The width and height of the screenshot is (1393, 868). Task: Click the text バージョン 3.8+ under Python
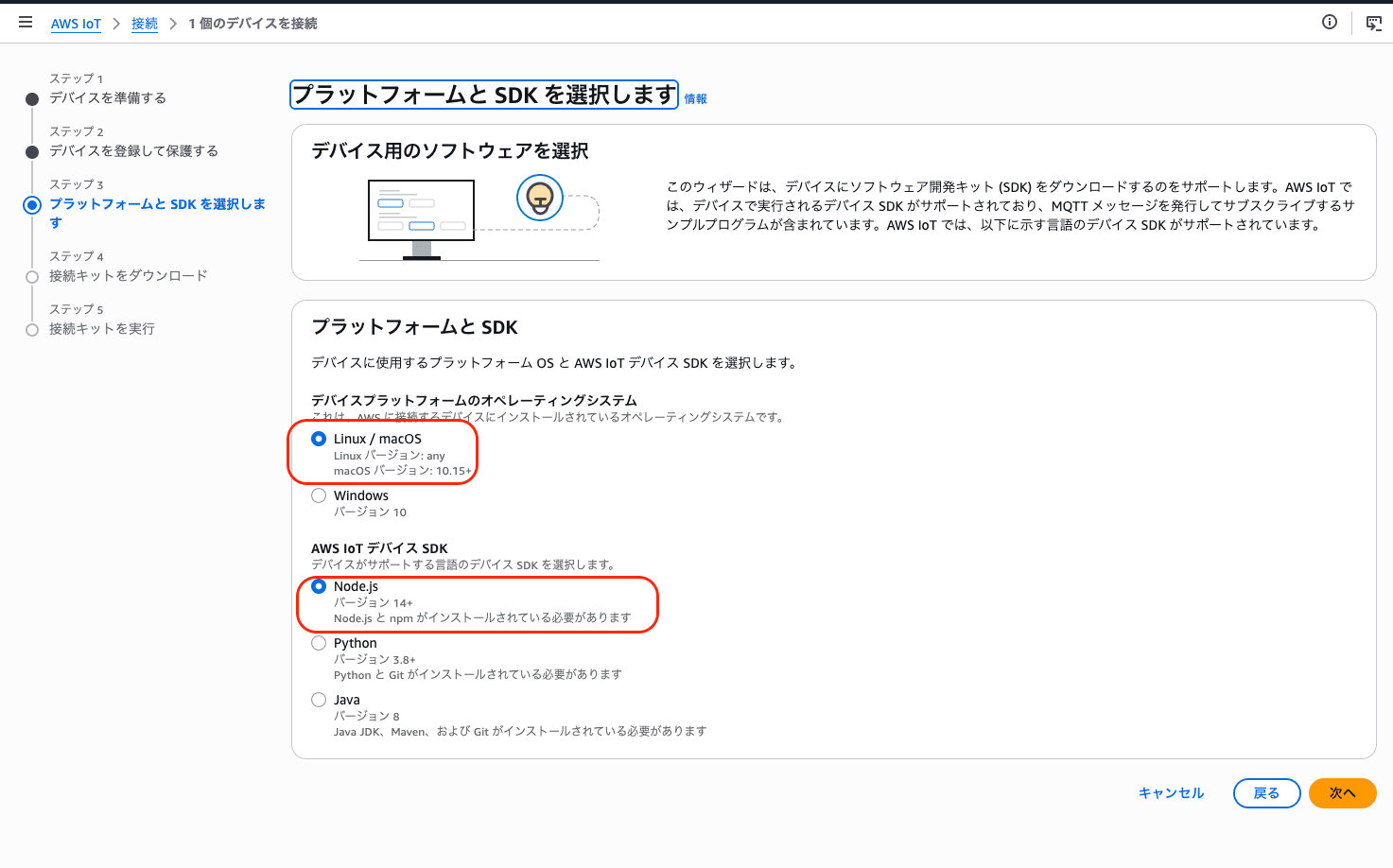tap(374, 659)
